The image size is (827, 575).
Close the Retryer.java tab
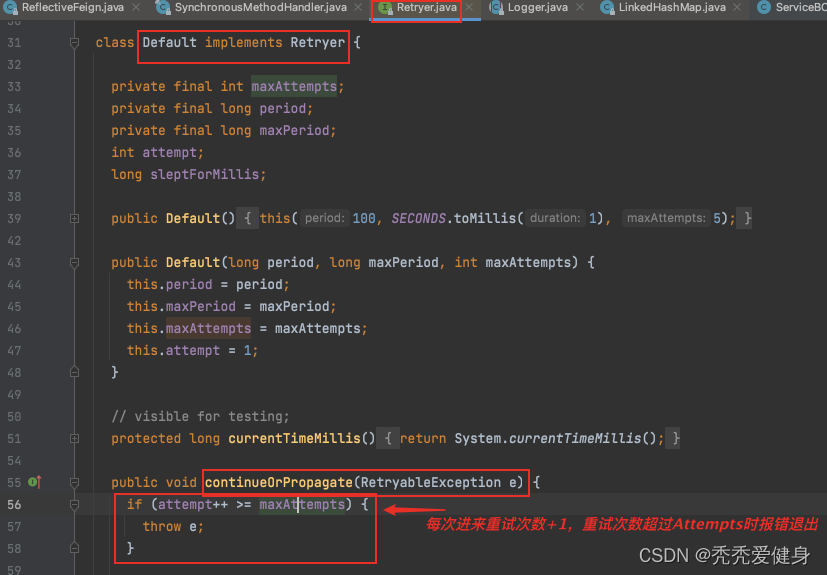[x=469, y=7]
